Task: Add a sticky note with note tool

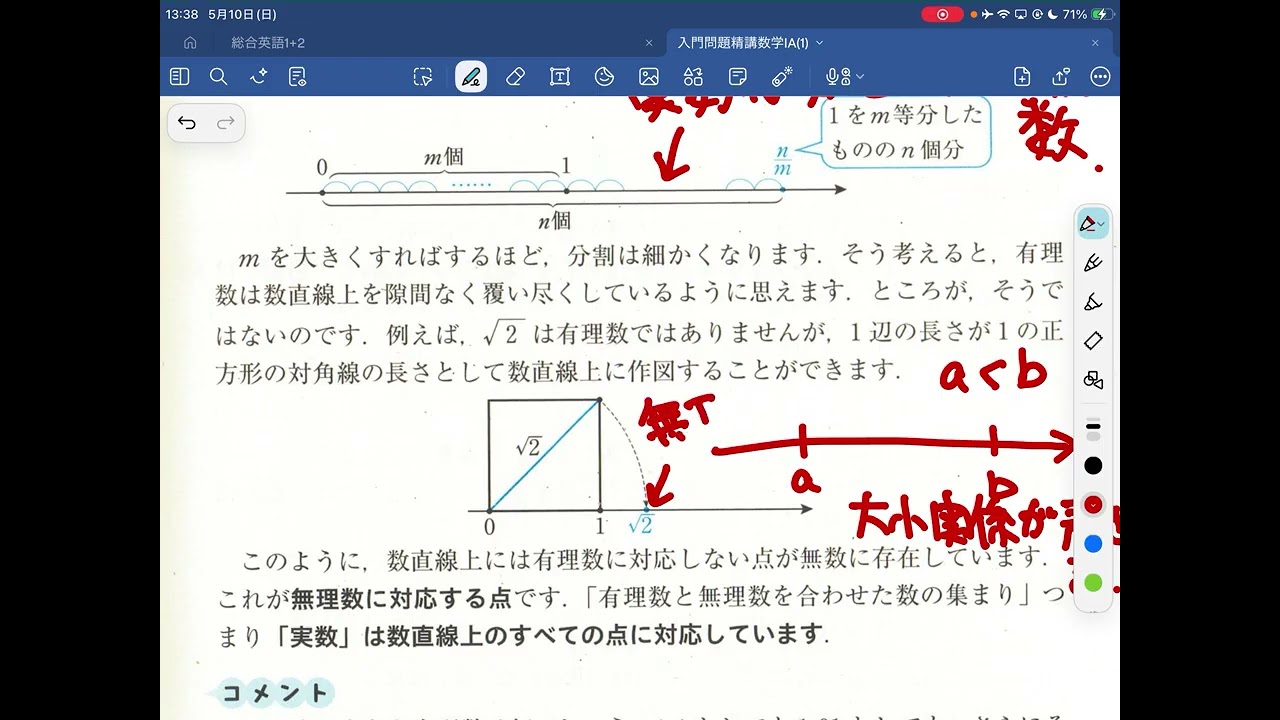Action: point(738,76)
